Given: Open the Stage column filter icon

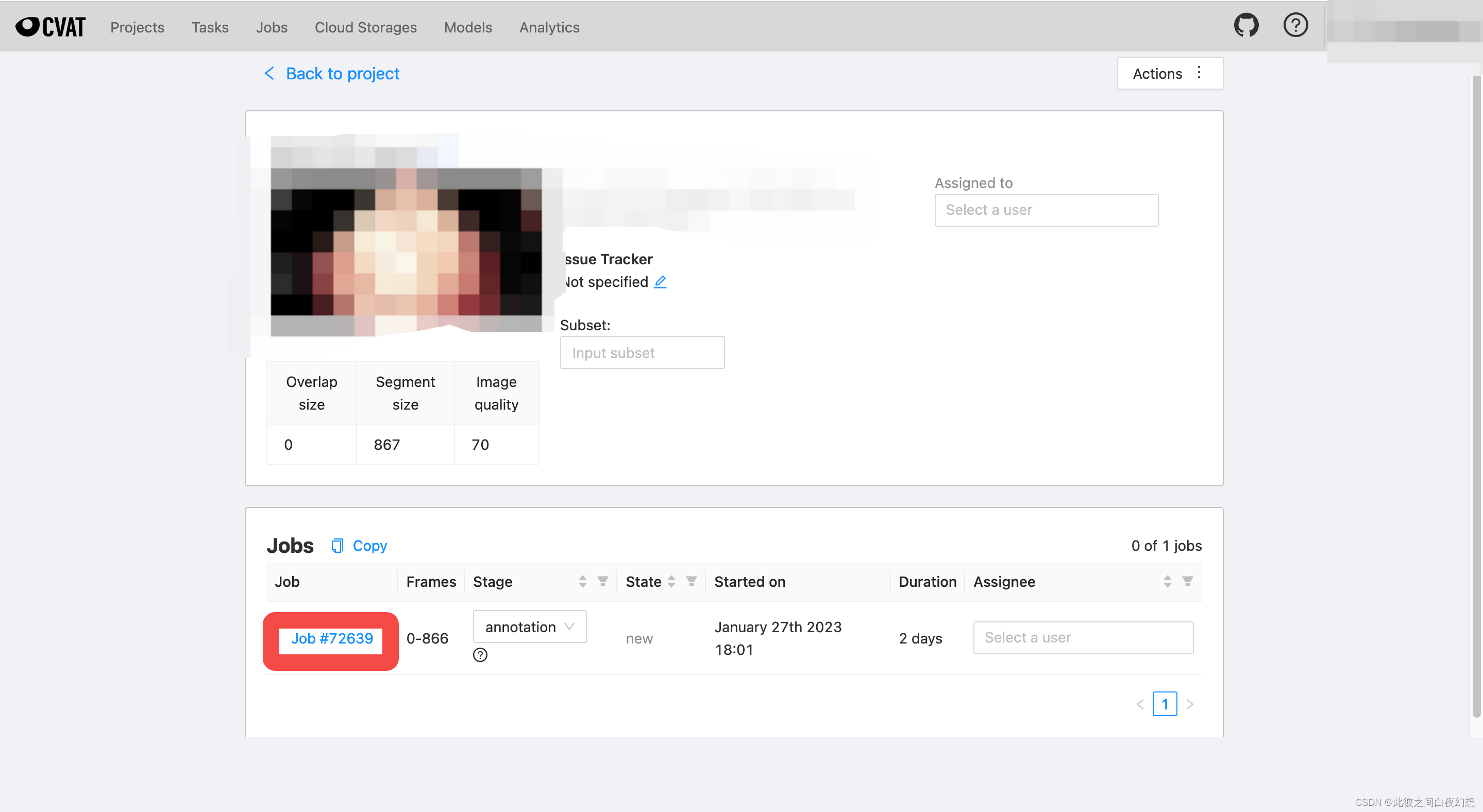Looking at the screenshot, I should click(603, 581).
